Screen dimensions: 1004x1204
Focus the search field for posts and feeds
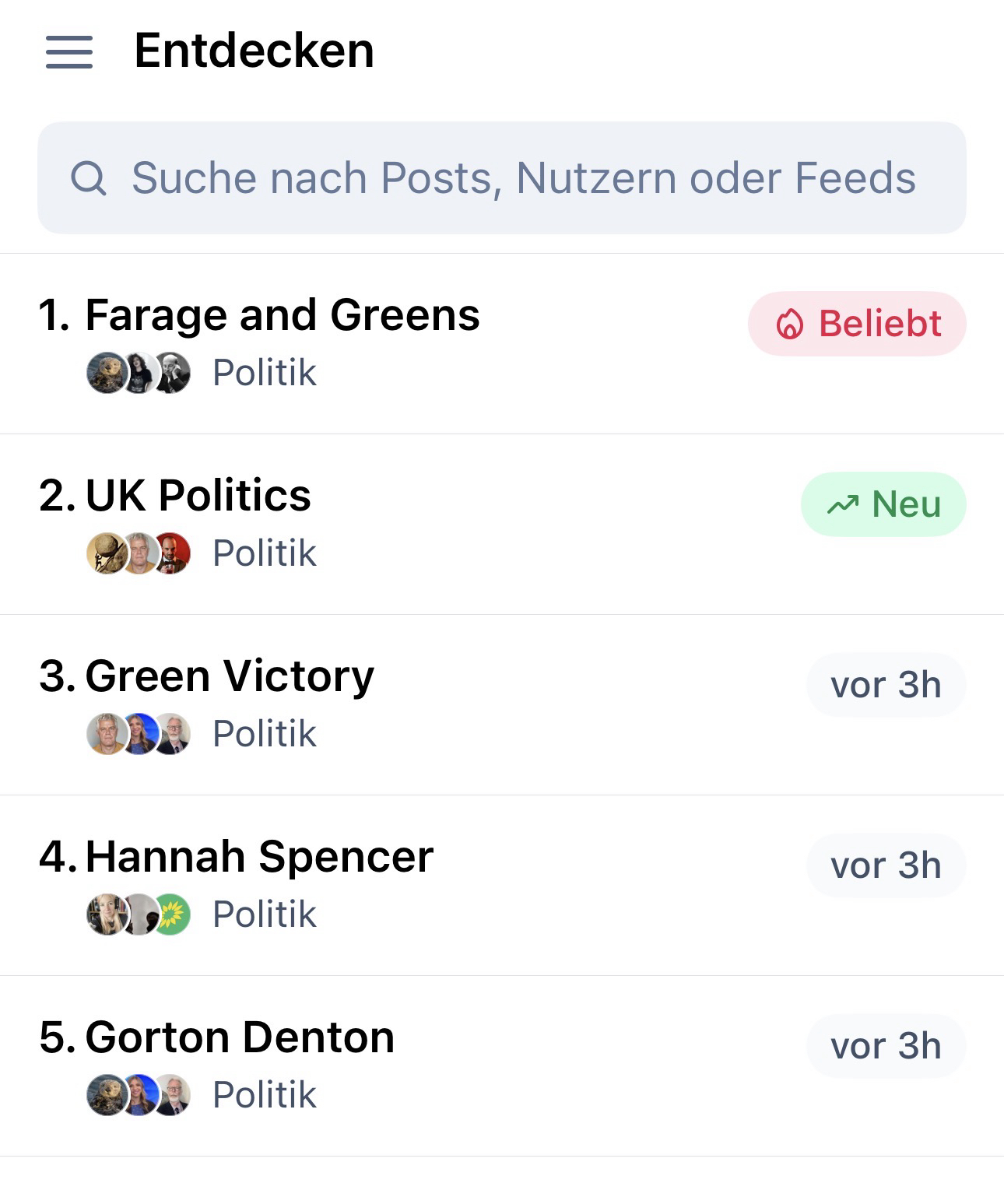[x=523, y=178]
